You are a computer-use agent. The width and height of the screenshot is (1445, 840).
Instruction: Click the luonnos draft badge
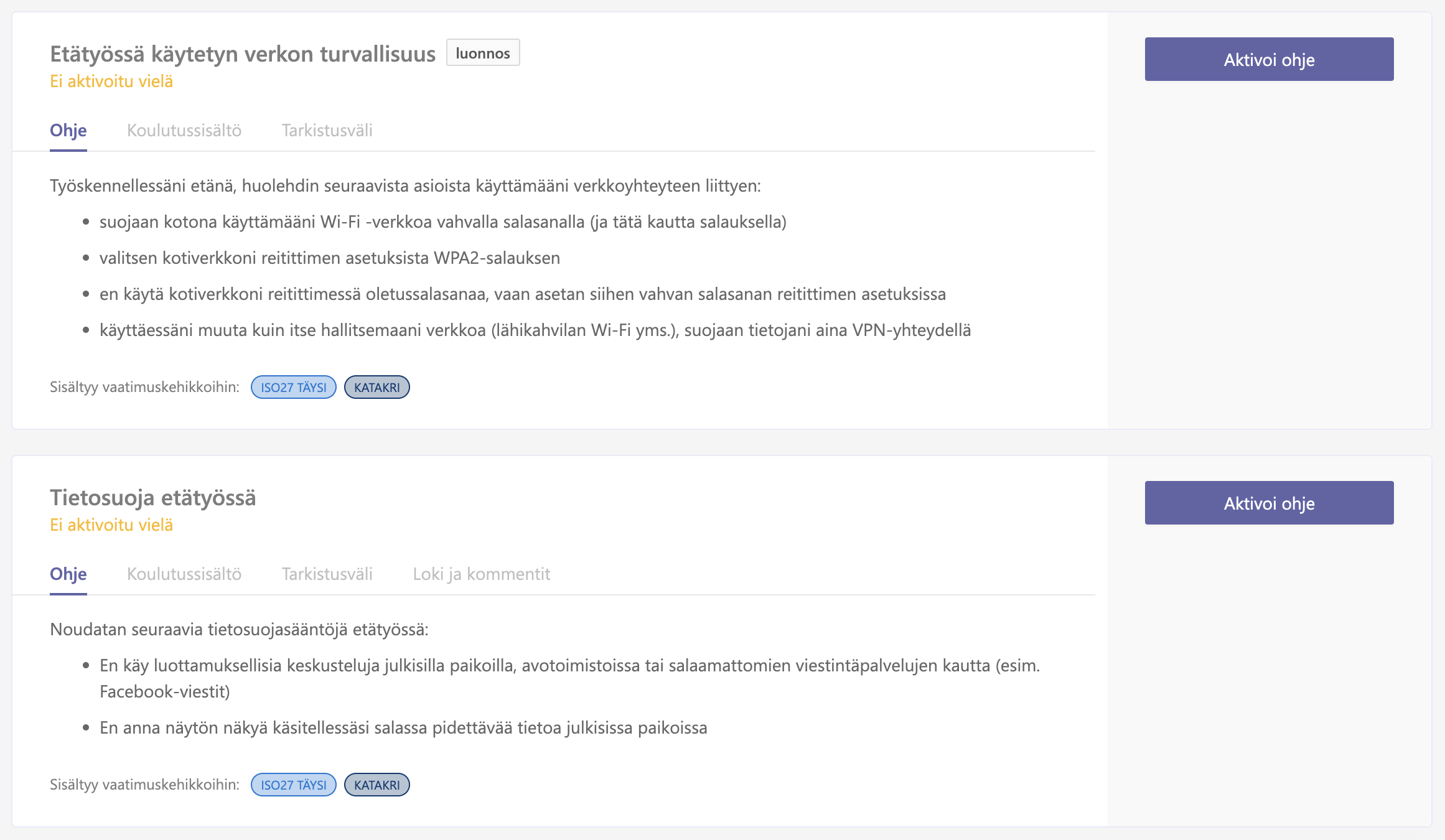point(483,53)
